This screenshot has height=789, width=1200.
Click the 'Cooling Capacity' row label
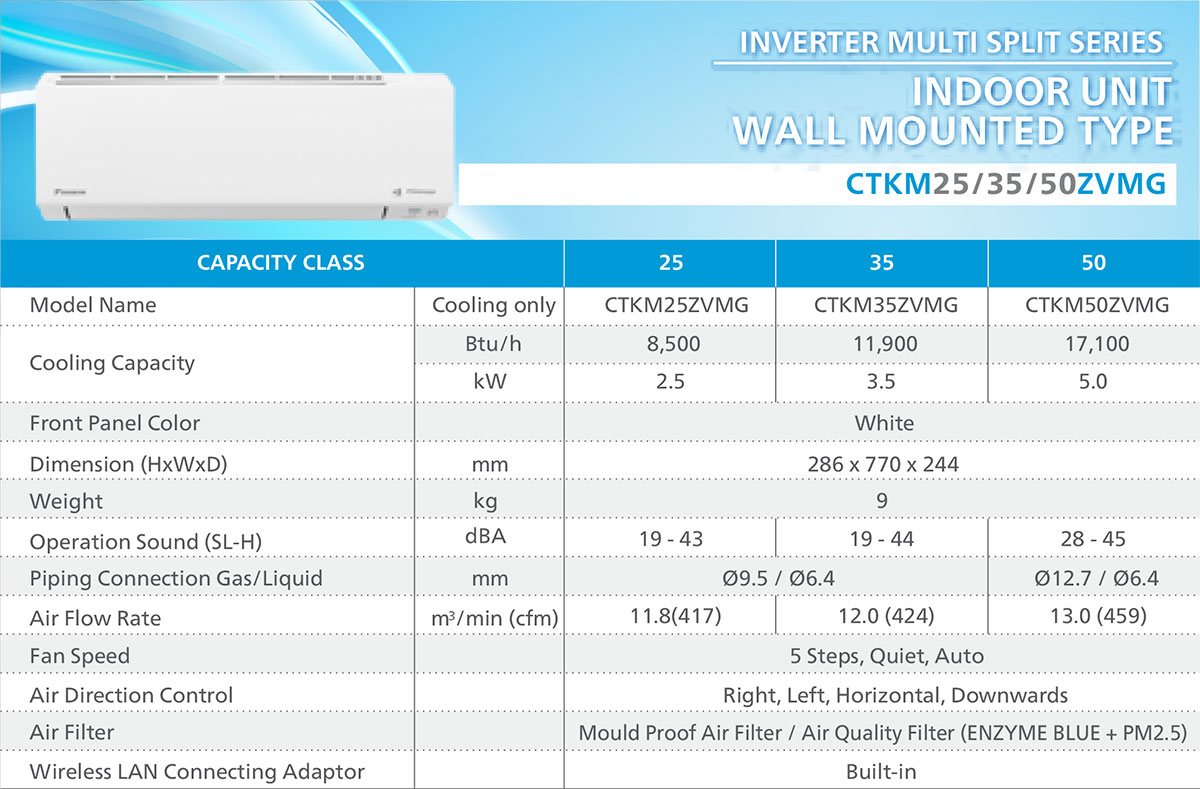point(112,363)
